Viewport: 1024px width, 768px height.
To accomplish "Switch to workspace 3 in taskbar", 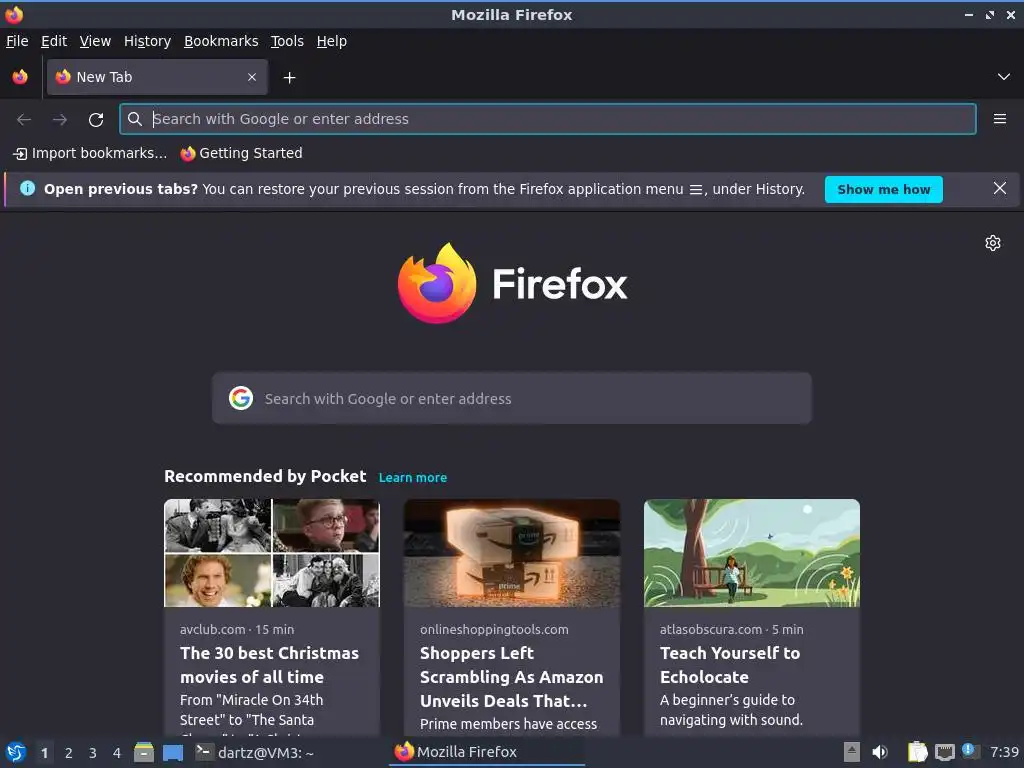I will tap(93, 753).
